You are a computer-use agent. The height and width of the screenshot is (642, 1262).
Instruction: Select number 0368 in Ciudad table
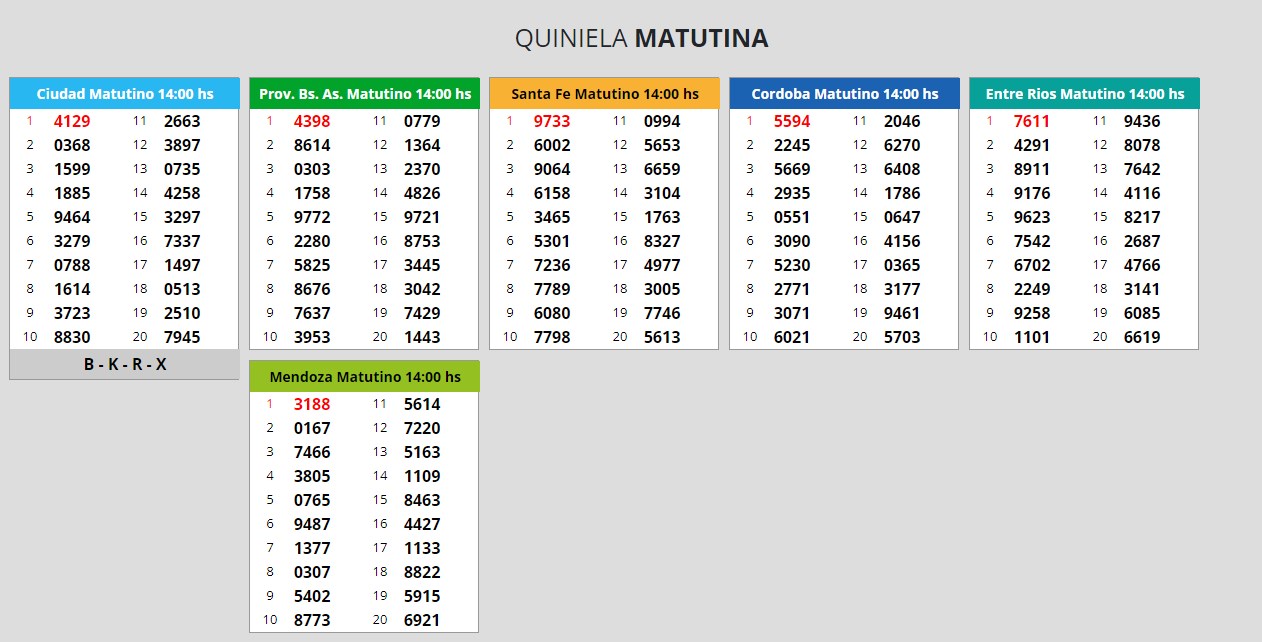[72, 145]
